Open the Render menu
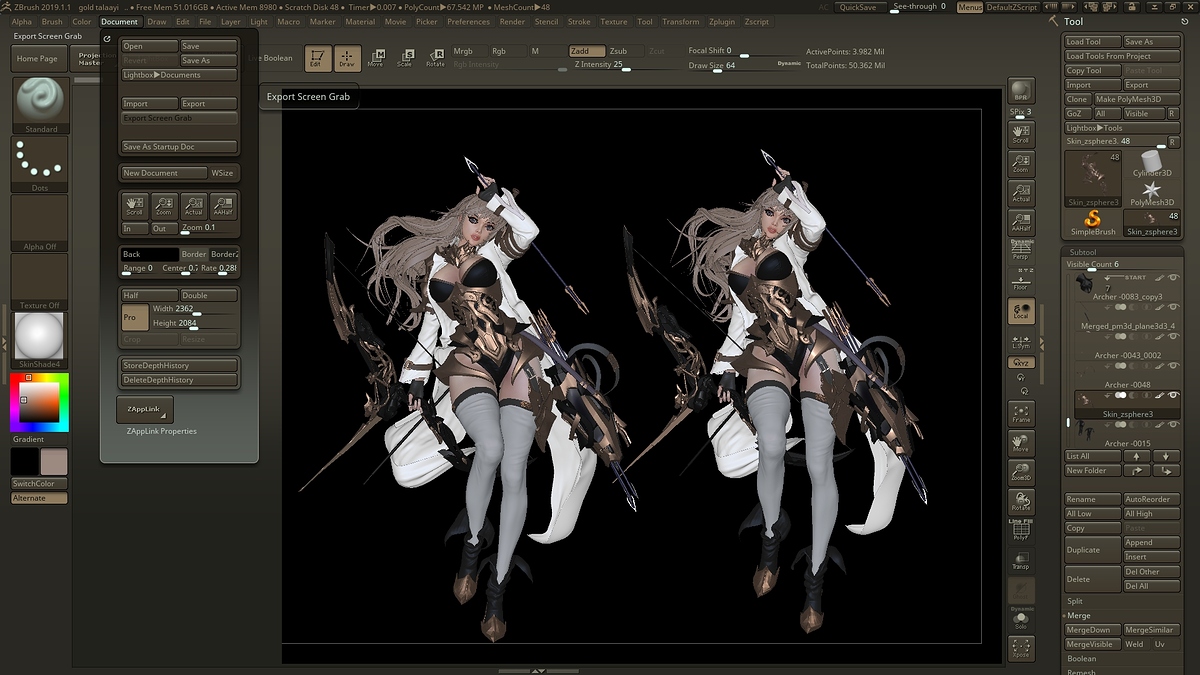1200x675 pixels. click(512, 21)
